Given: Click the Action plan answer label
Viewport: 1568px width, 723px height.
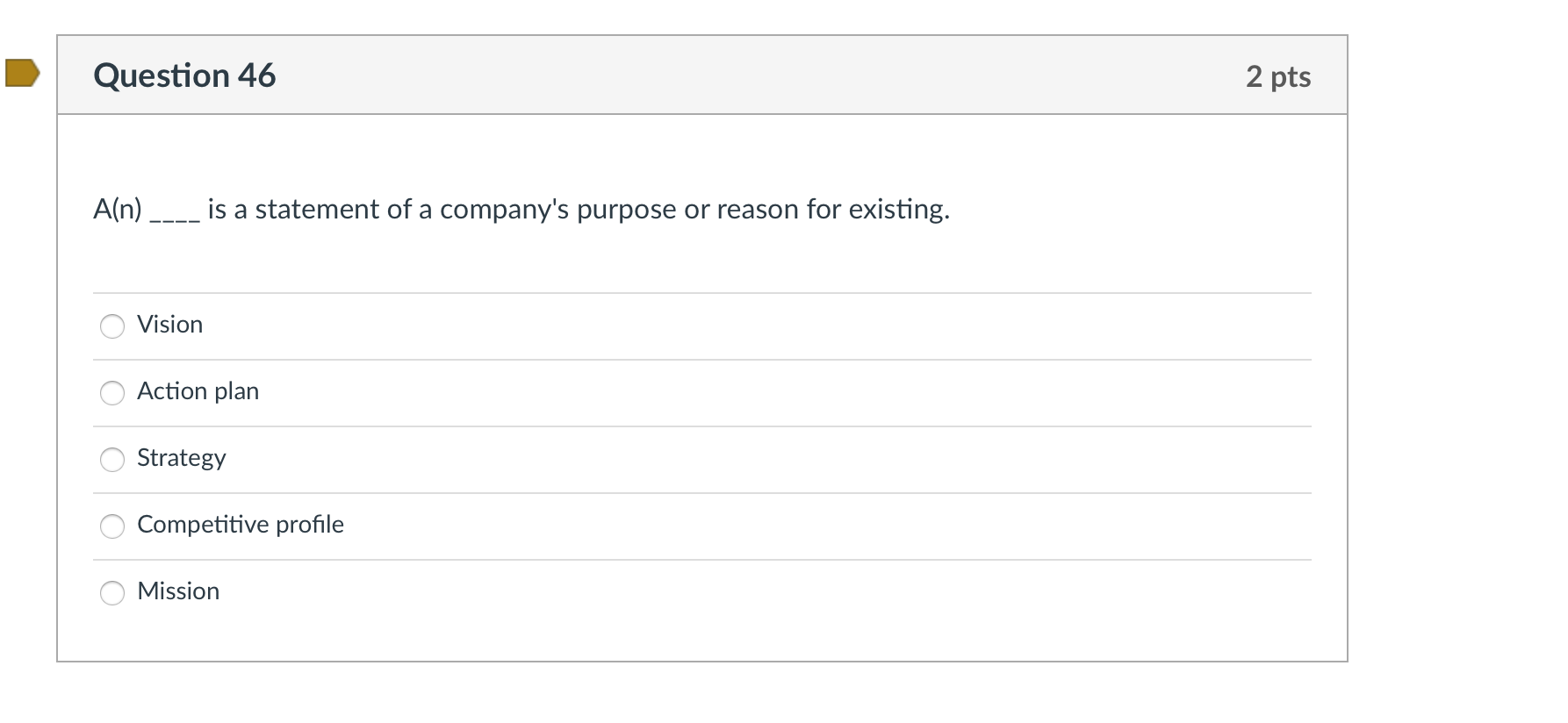Looking at the screenshot, I should [198, 391].
